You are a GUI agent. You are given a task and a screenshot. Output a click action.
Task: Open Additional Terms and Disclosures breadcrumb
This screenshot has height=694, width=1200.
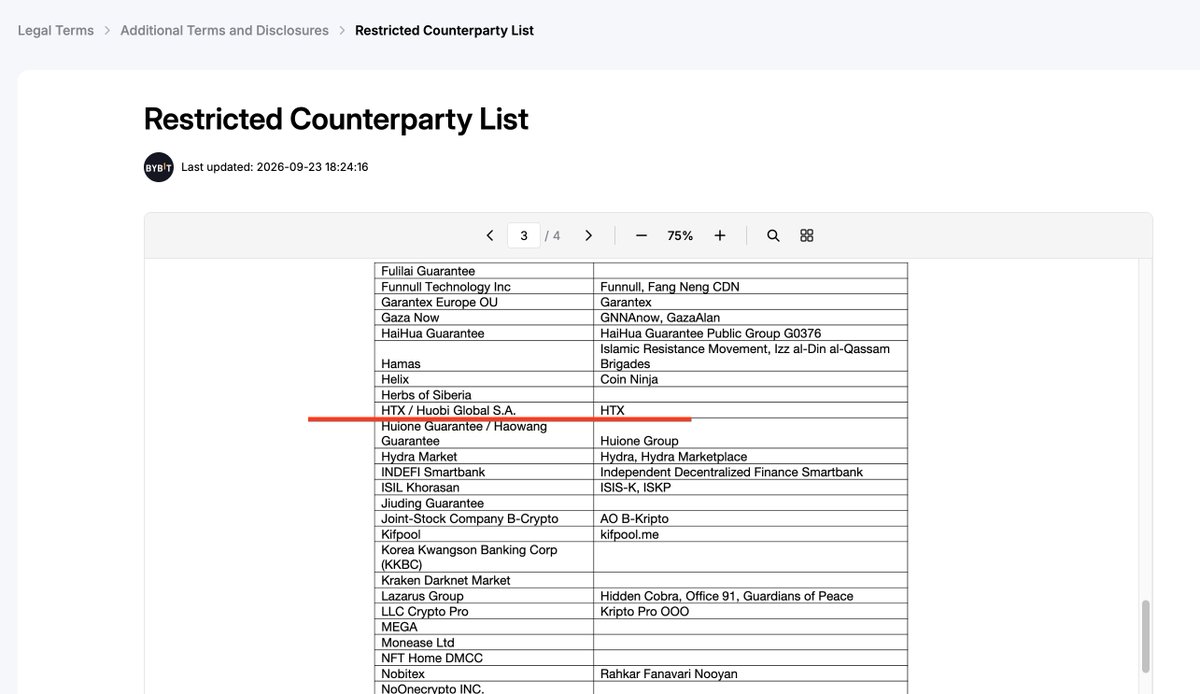pos(225,31)
